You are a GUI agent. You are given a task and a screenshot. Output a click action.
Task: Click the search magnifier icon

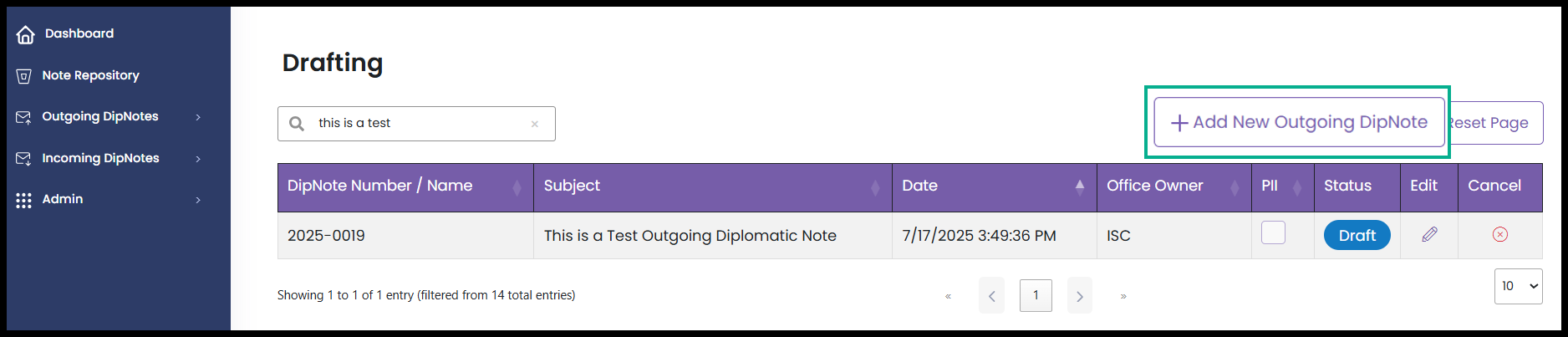pyautogui.click(x=297, y=124)
